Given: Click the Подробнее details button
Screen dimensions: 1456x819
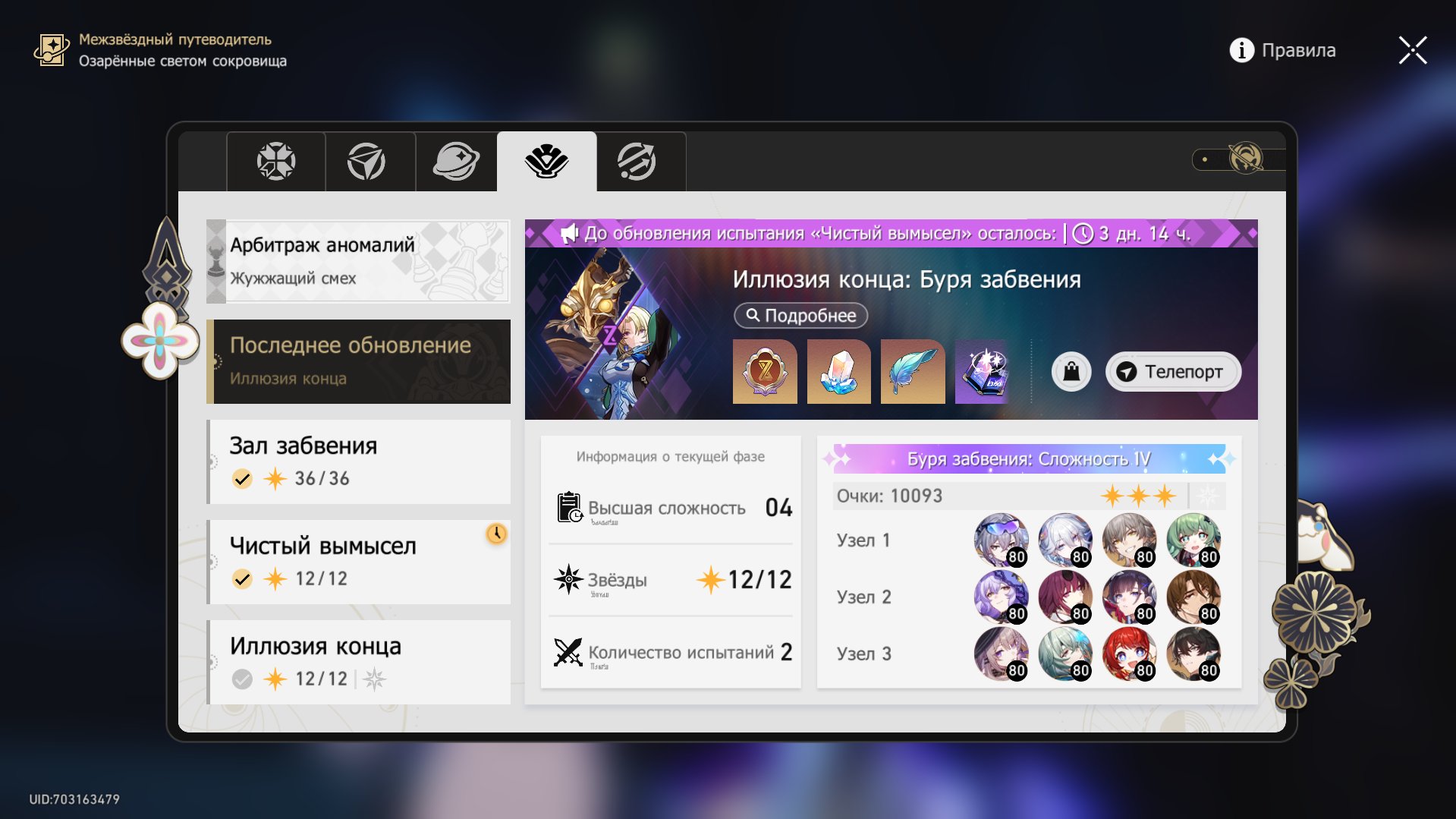Looking at the screenshot, I should pyautogui.click(x=800, y=316).
